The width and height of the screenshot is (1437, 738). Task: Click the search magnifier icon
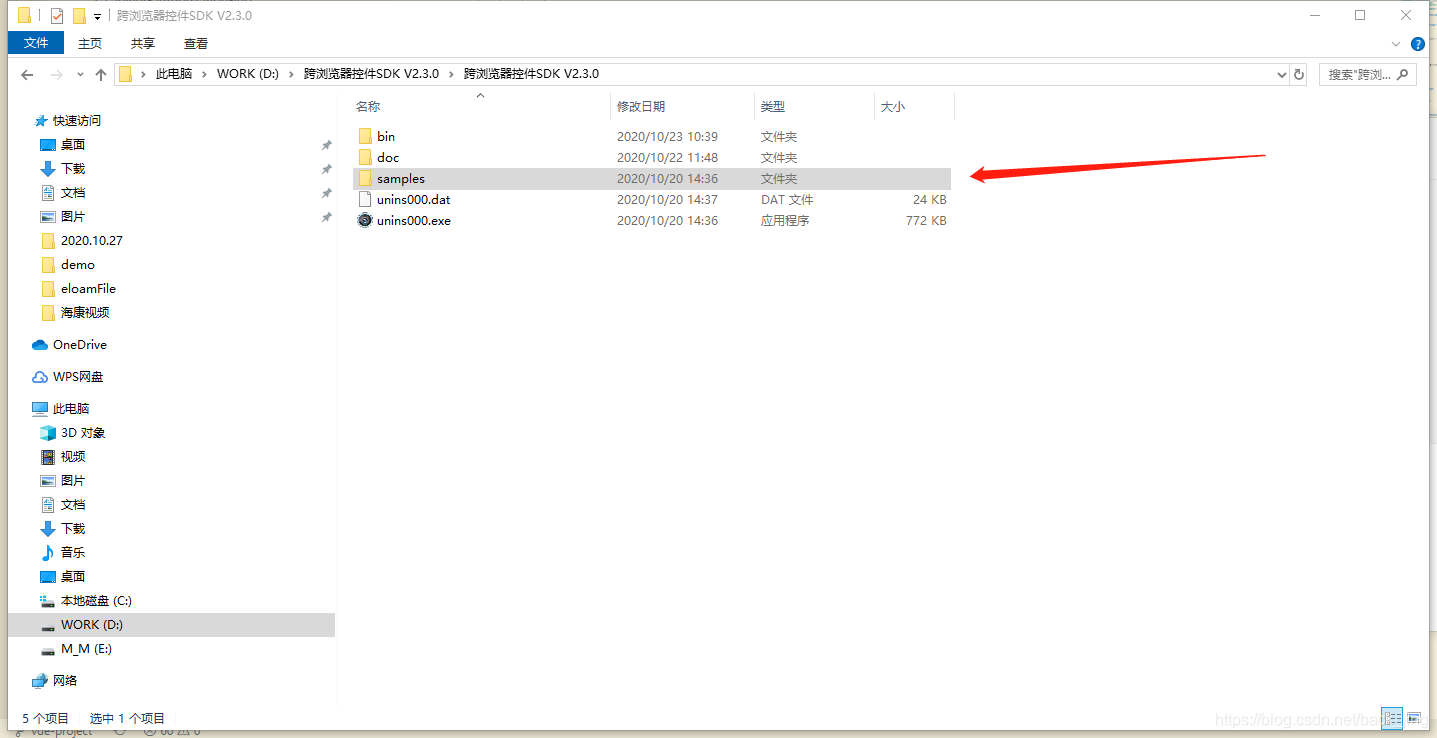coord(1403,74)
